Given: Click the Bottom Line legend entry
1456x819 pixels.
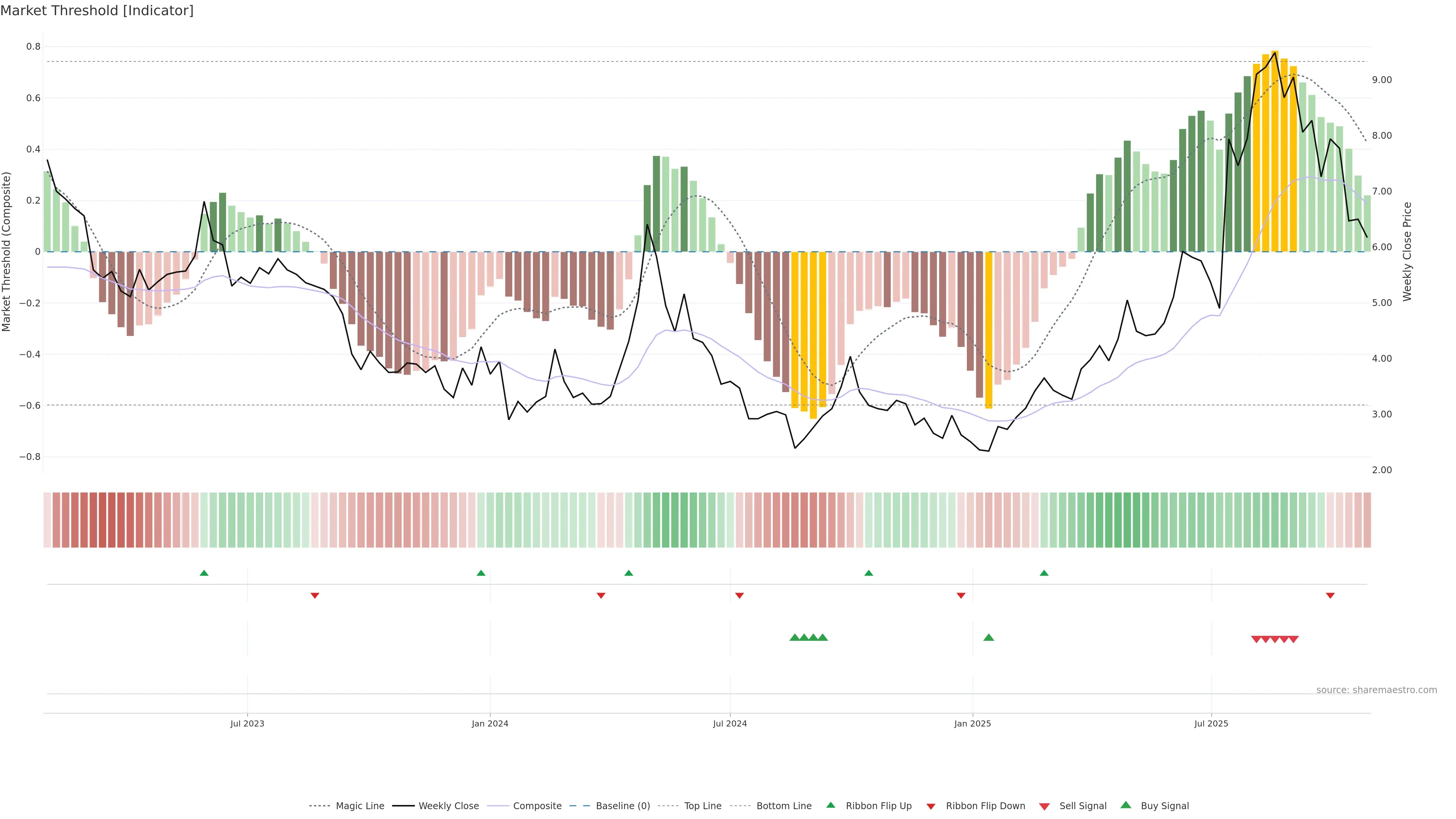Looking at the screenshot, I should pyautogui.click(x=783, y=806).
